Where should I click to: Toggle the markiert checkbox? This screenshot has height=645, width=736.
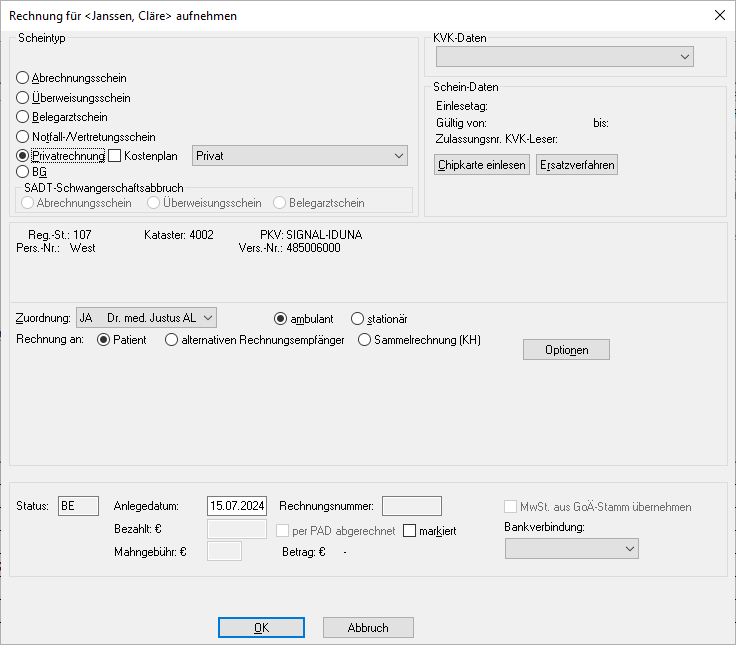point(410,531)
